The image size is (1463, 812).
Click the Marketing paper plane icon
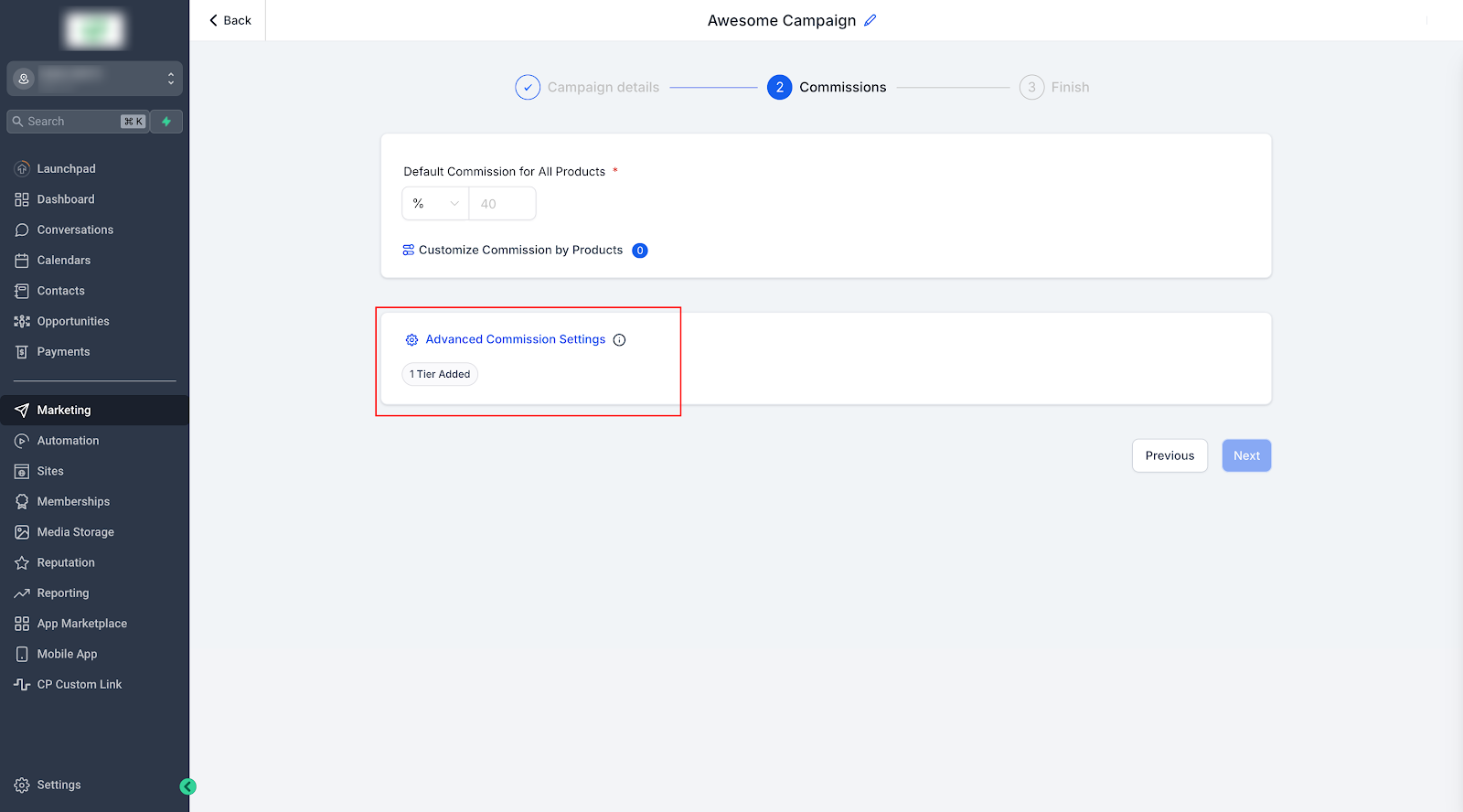tap(22, 411)
